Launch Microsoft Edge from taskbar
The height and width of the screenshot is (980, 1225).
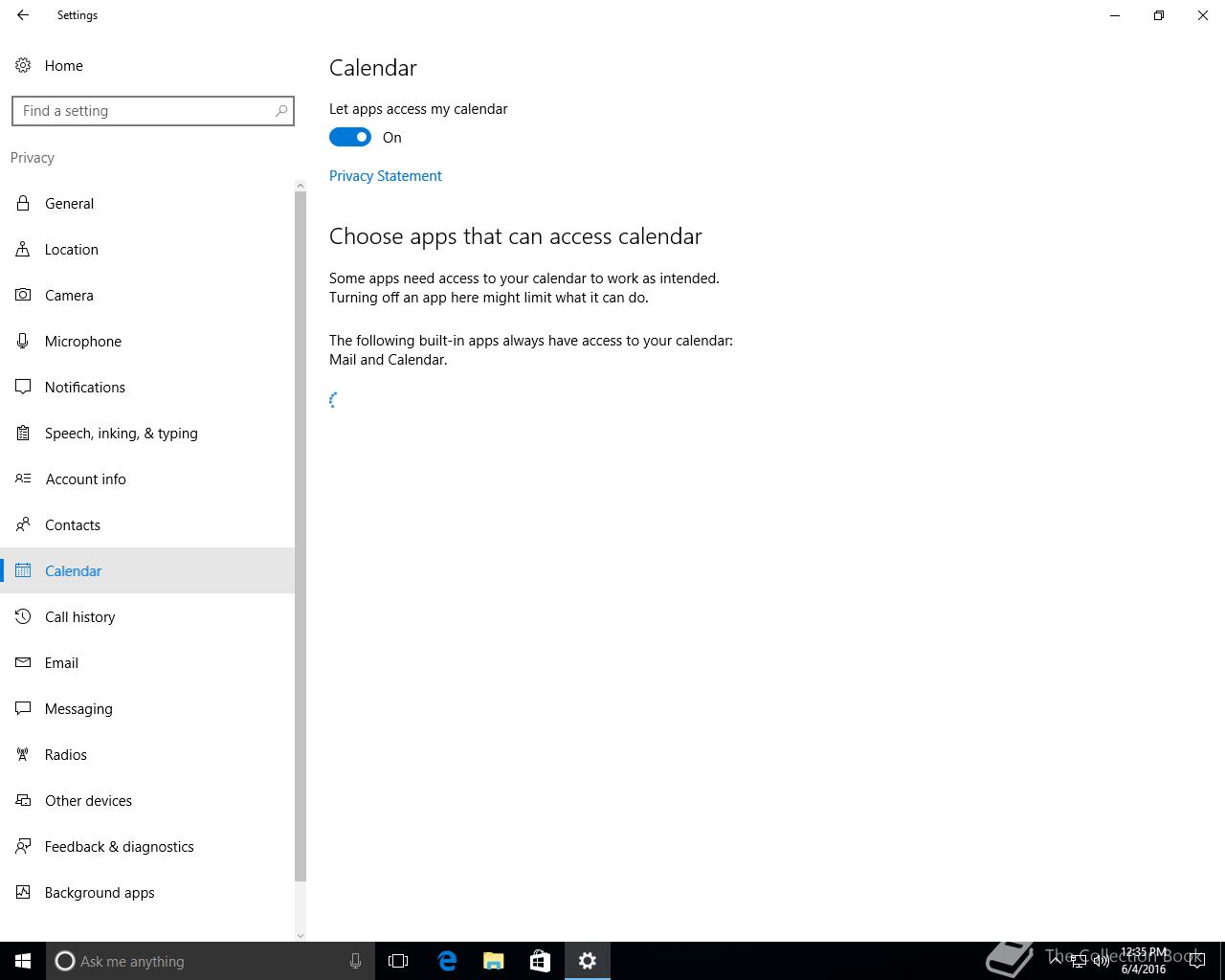point(447,961)
